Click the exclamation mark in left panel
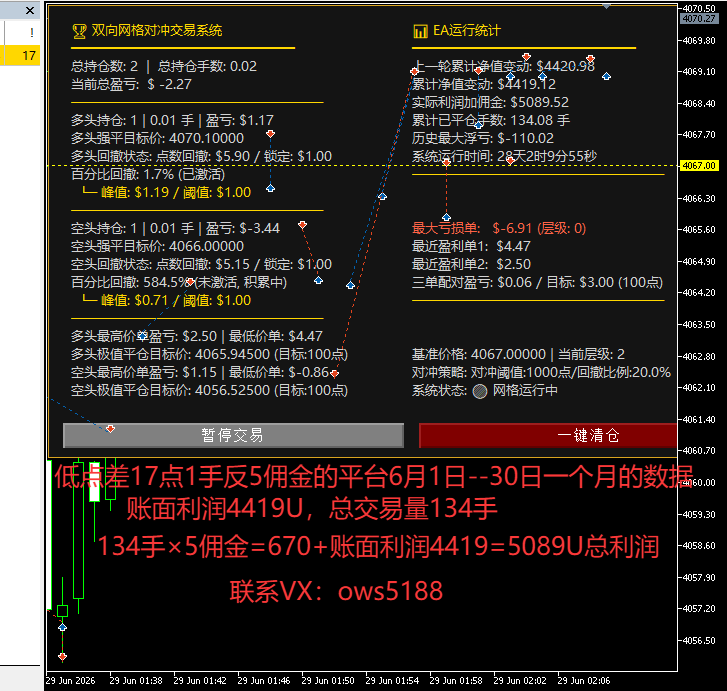 (32, 32)
